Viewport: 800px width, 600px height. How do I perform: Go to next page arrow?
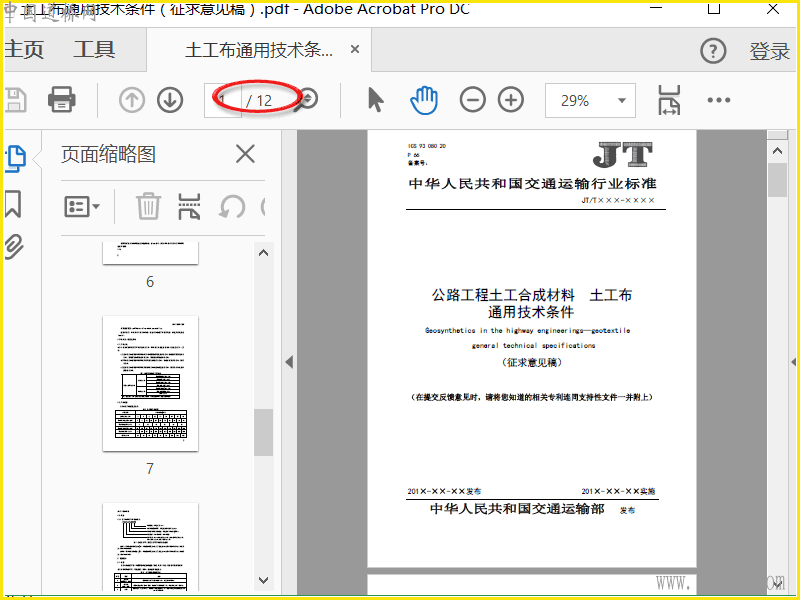click(170, 100)
